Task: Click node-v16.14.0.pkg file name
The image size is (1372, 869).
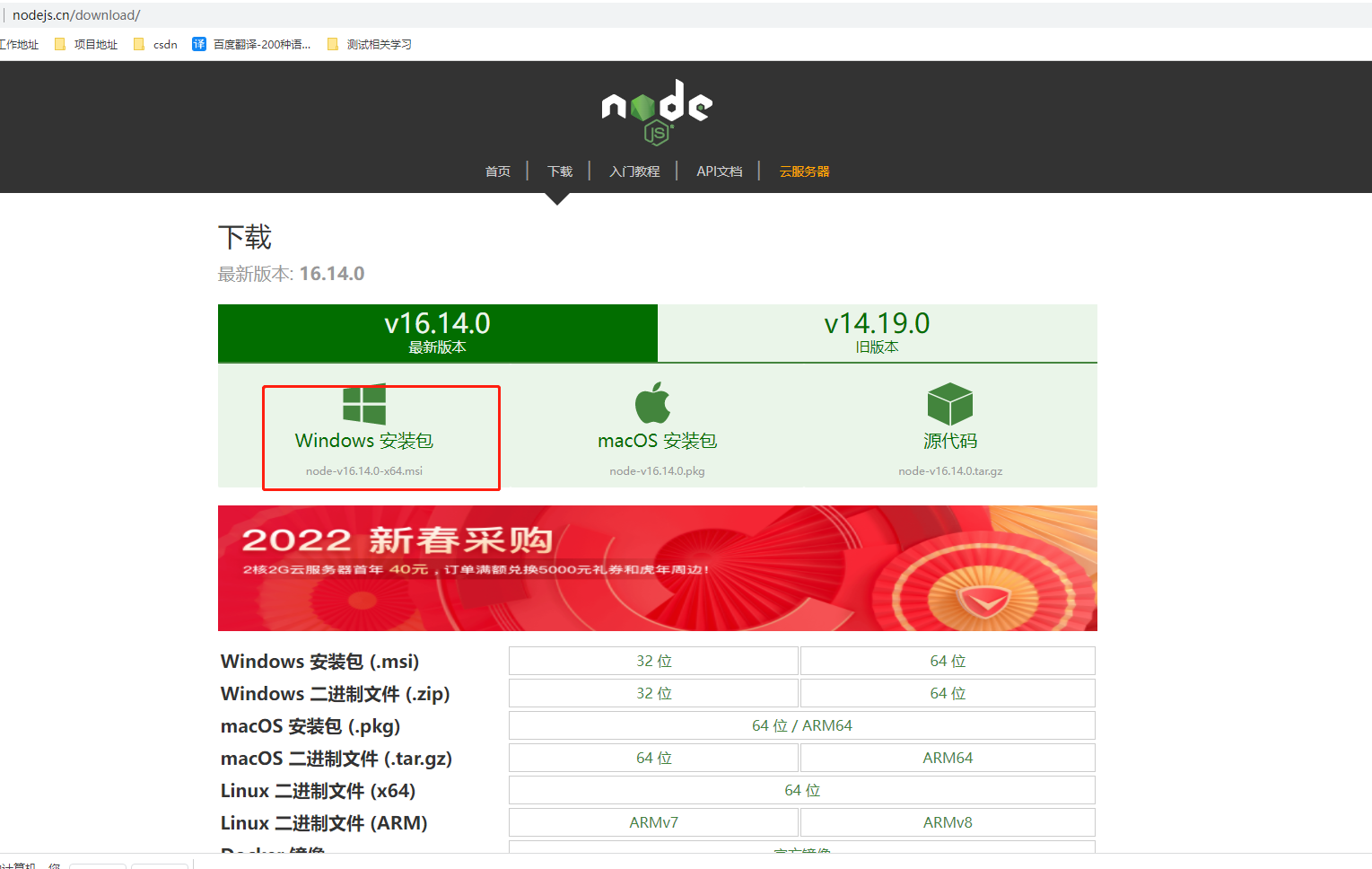Action: click(657, 471)
